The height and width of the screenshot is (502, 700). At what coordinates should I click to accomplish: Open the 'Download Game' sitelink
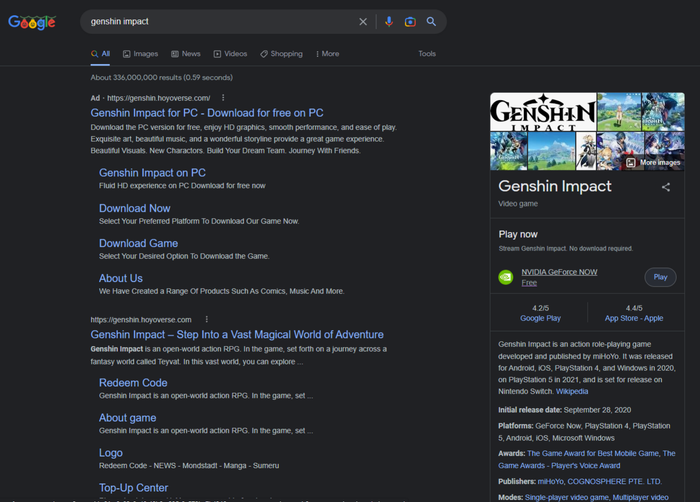tap(138, 243)
